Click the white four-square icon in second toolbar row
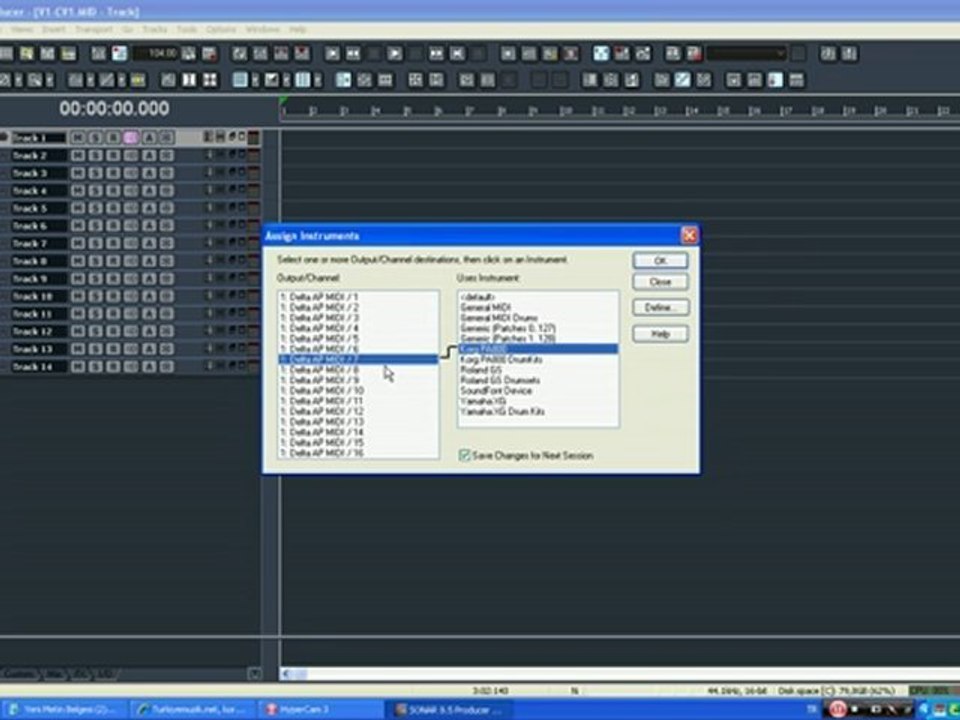960x720 pixels. click(x=210, y=80)
